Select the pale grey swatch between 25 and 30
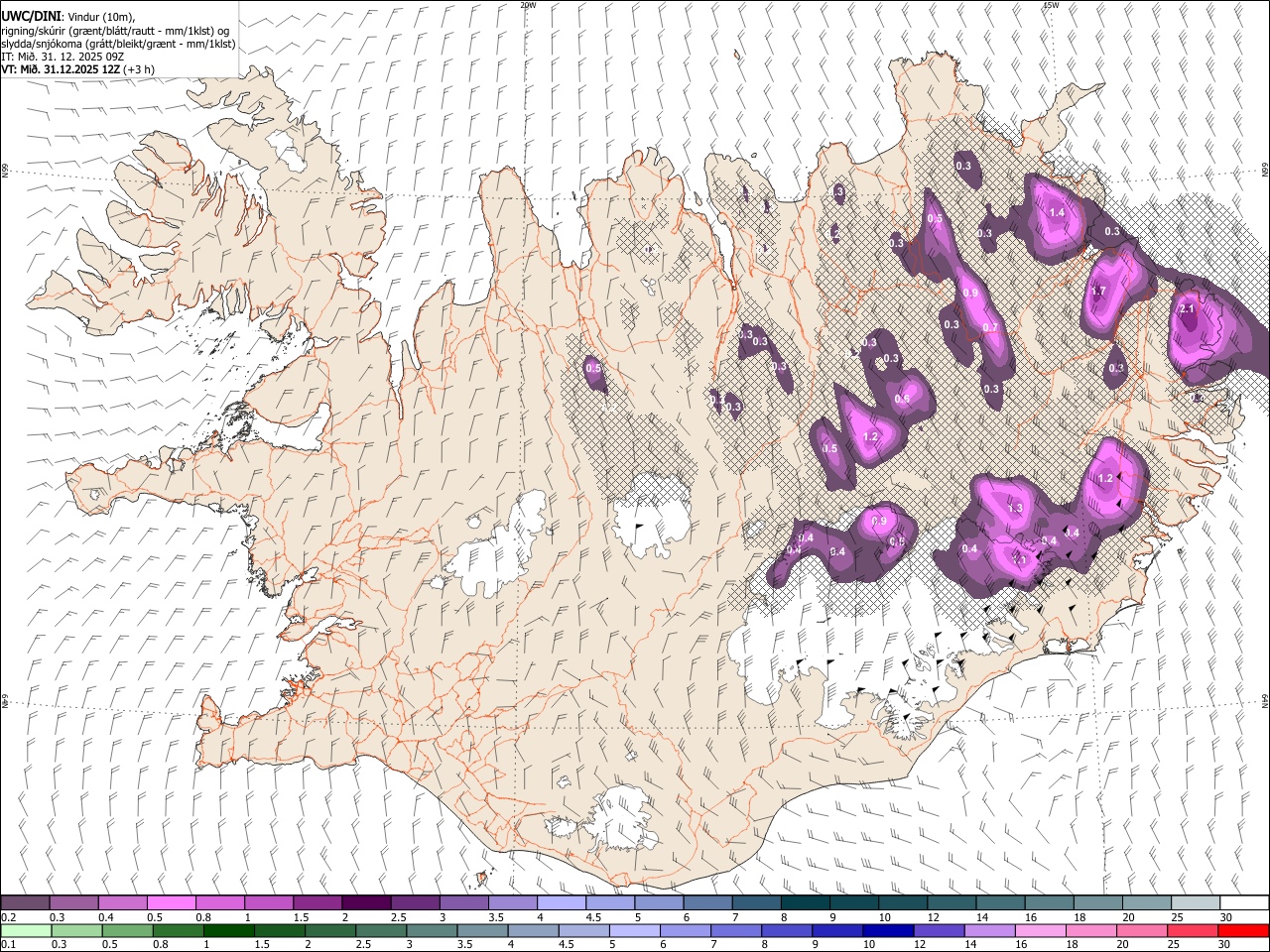This screenshot has width=1270, height=952. pyautogui.click(x=1196, y=902)
